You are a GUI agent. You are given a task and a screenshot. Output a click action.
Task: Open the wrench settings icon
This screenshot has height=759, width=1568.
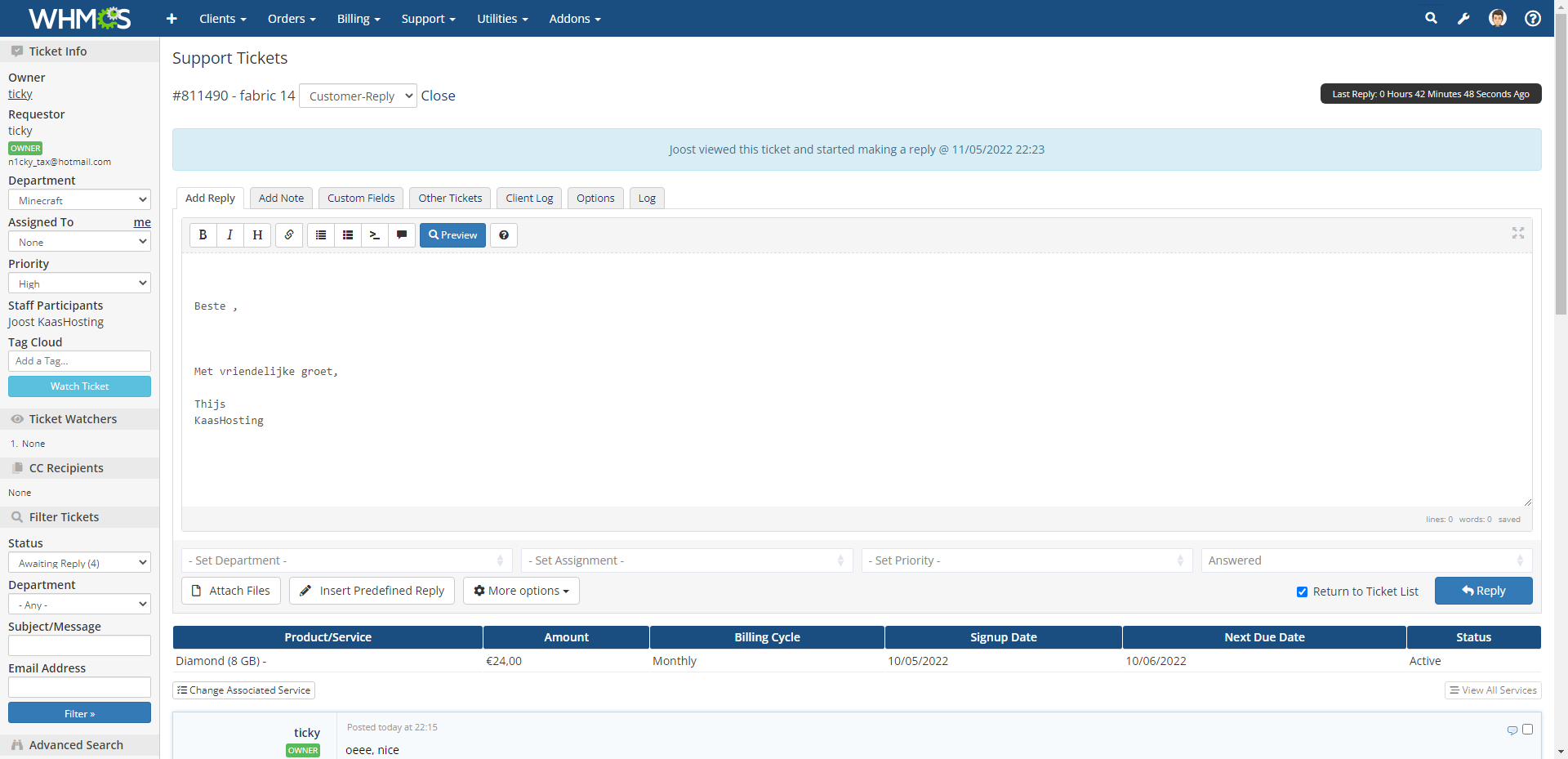1463,18
